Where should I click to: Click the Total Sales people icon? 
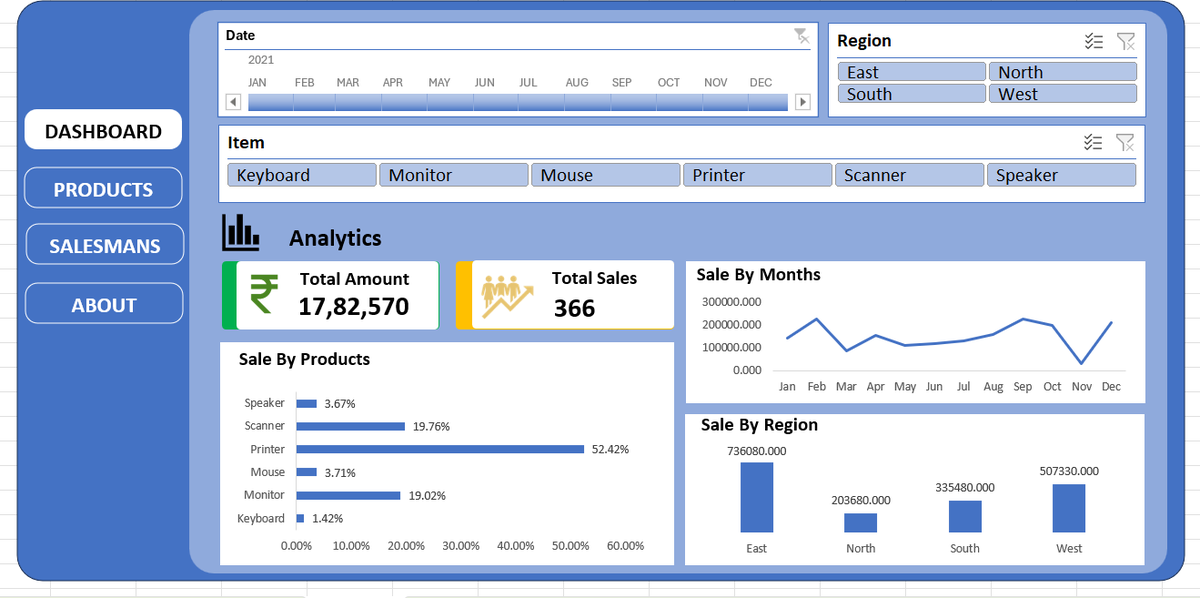point(508,297)
